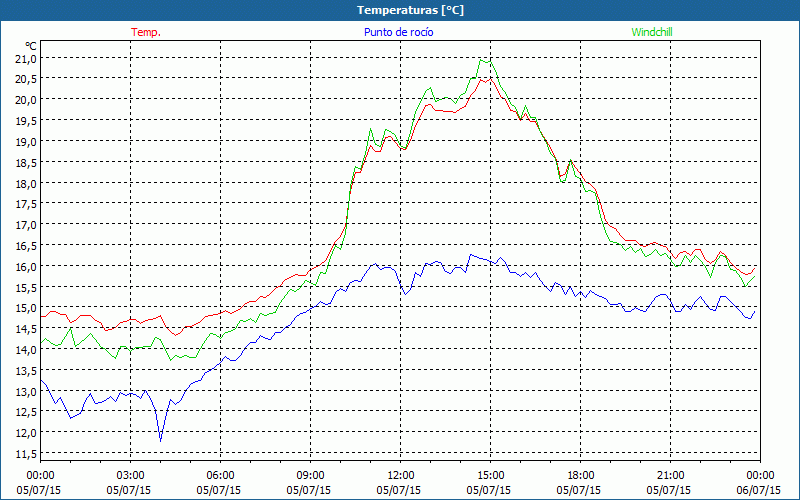Click the 16,5 y-axis value
This screenshot has height=500, width=800.
coord(27,246)
